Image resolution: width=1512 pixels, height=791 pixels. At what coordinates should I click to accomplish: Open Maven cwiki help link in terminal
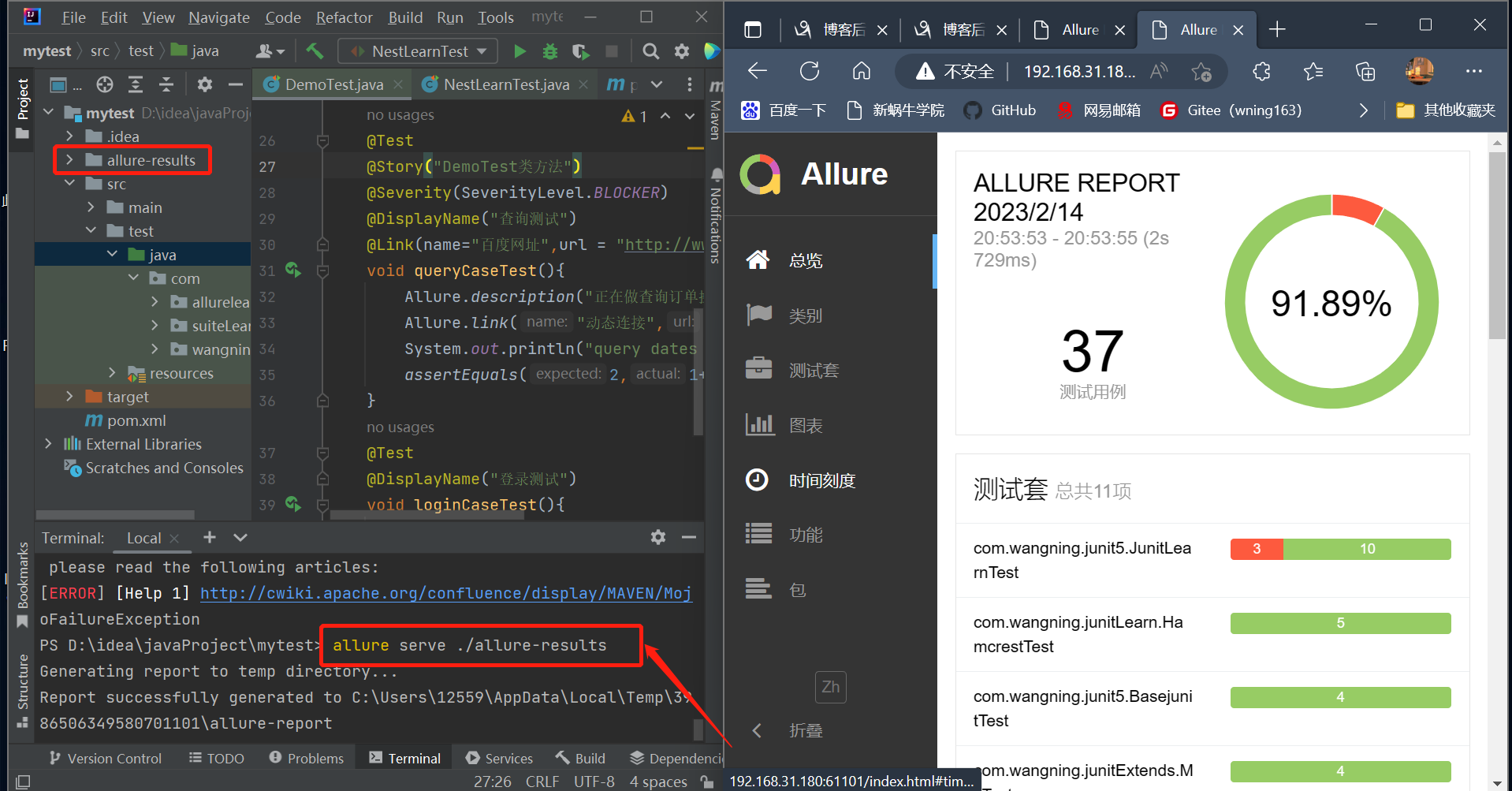click(x=446, y=593)
